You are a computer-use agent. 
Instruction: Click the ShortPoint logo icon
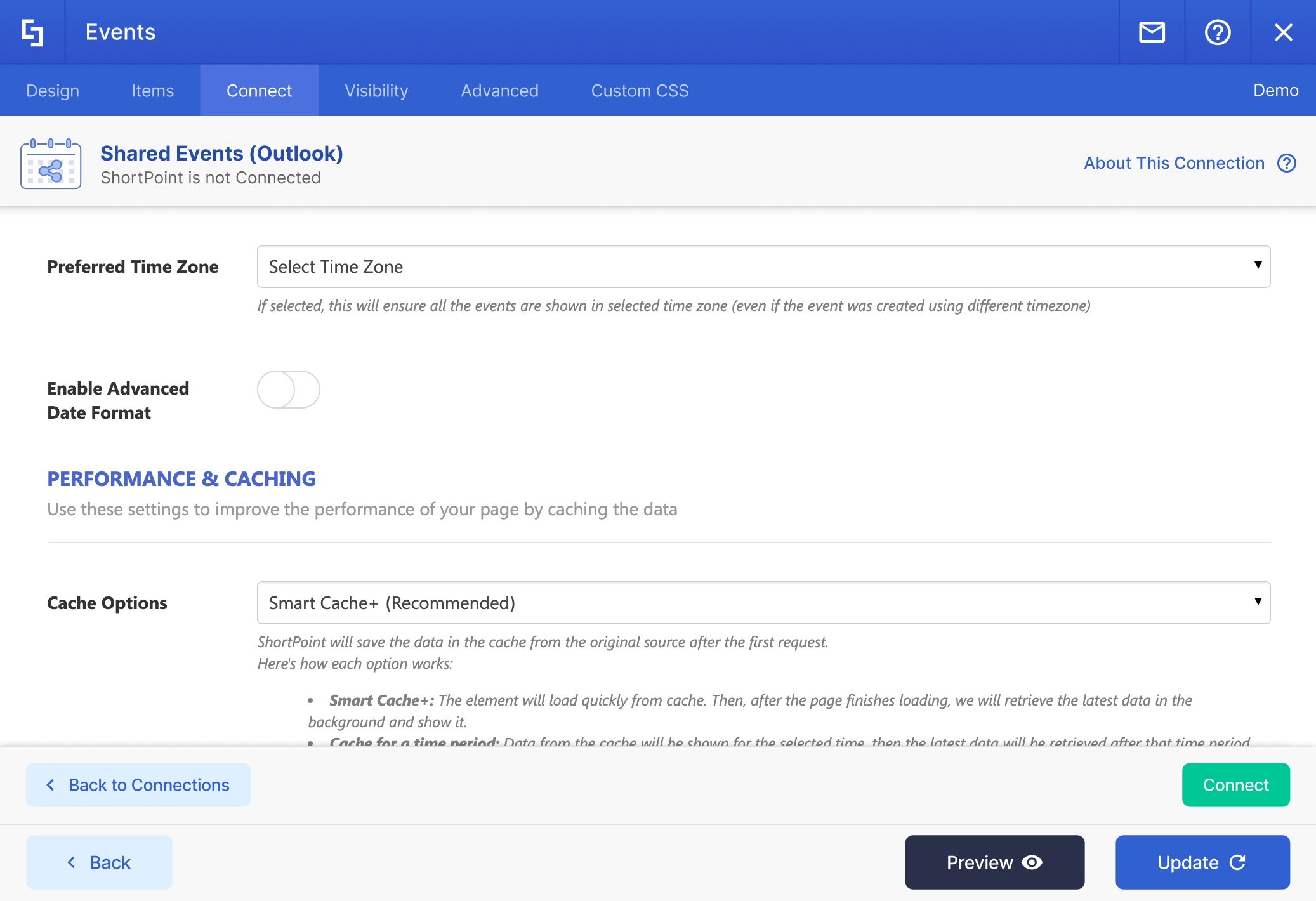click(x=32, y=32)
